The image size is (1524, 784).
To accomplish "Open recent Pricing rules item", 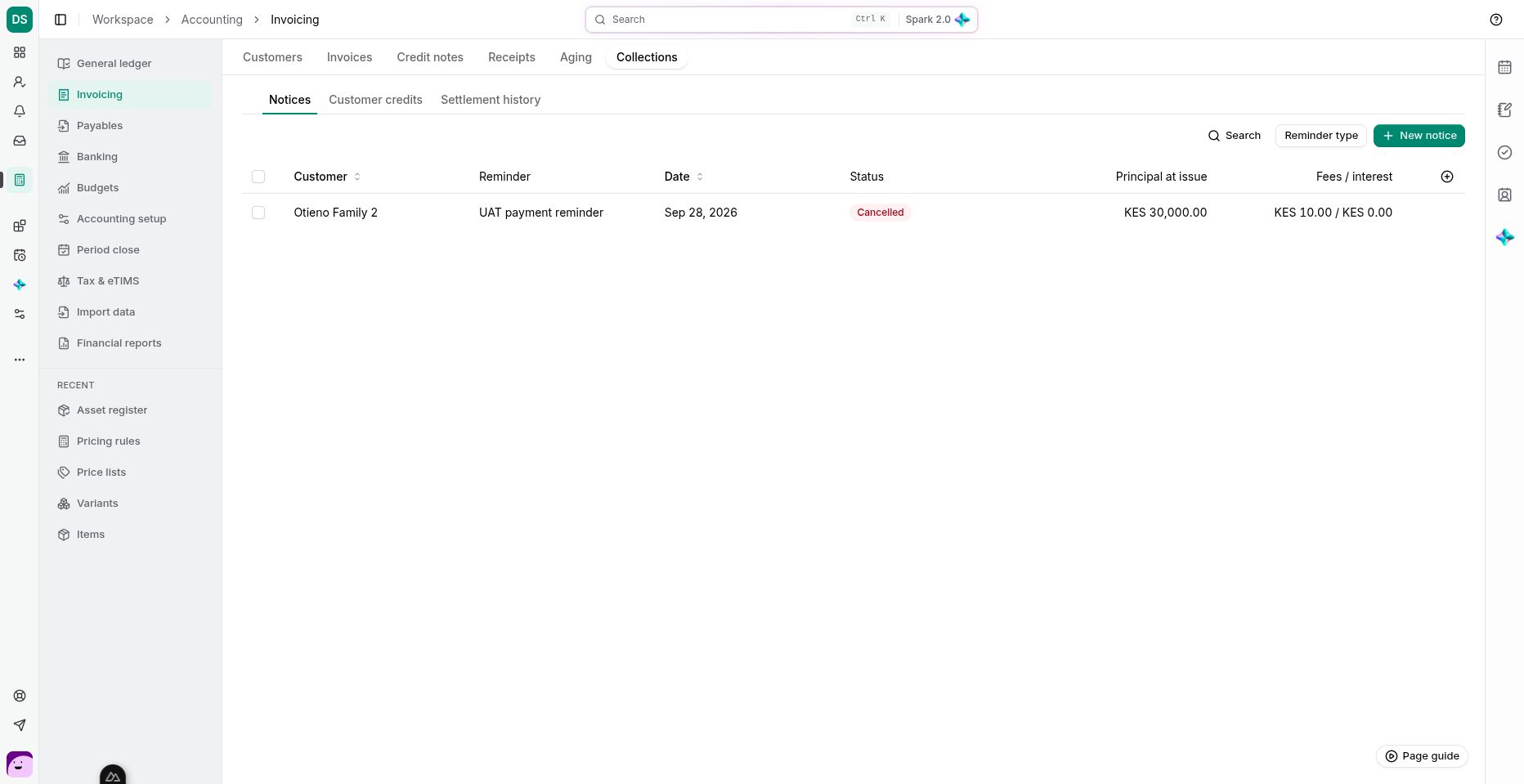I will (x=130, y=441).
